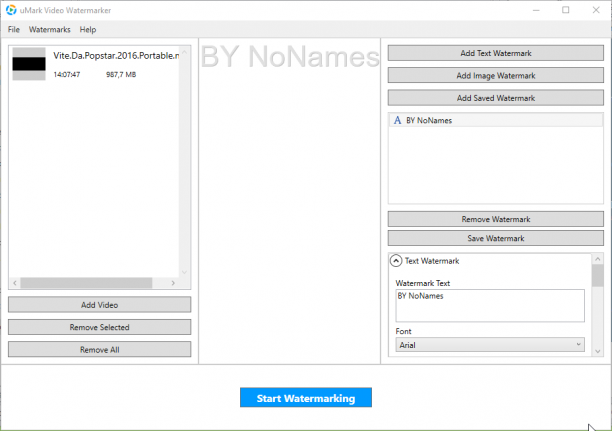Click properties panel scroll up arrow
This screenshot has width=612, height=431.
598,259
